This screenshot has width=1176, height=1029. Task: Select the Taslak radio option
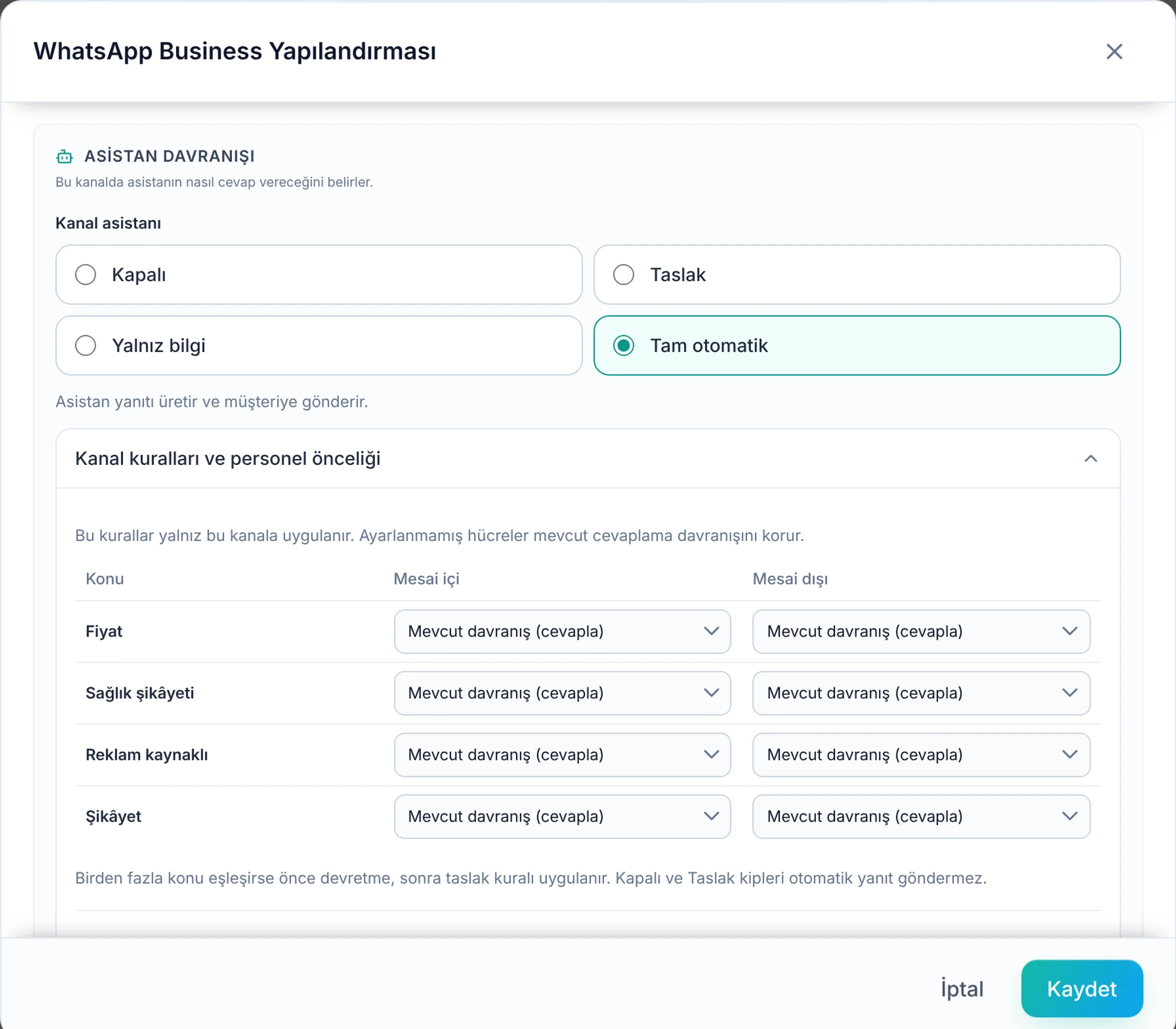[856, 274]
